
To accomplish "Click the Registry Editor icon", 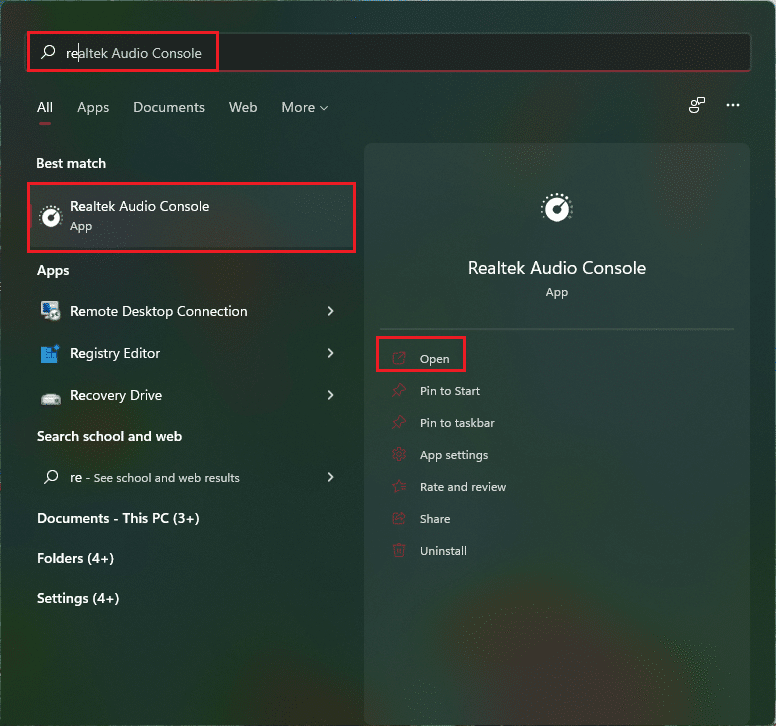I will pyautogui.click(x=50, y=353).
